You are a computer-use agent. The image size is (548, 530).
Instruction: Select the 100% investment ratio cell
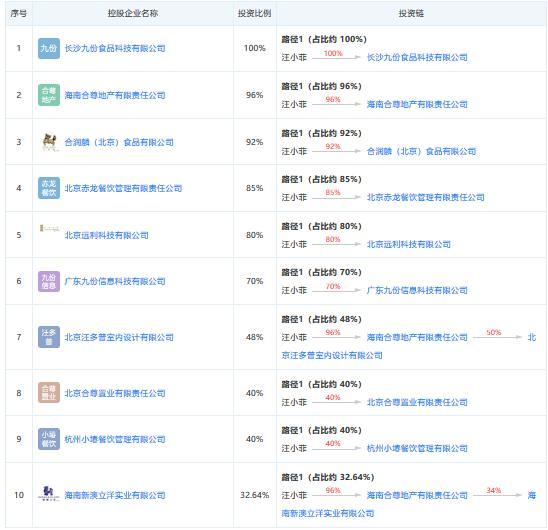click(x=254, y=48)
